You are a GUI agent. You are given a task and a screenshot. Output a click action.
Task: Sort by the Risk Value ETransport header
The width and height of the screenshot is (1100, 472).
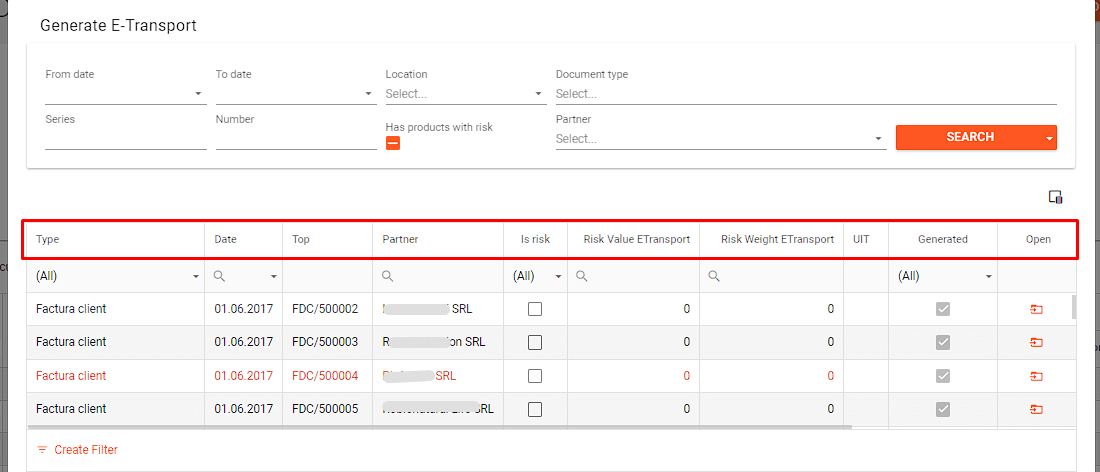(636, 240)
